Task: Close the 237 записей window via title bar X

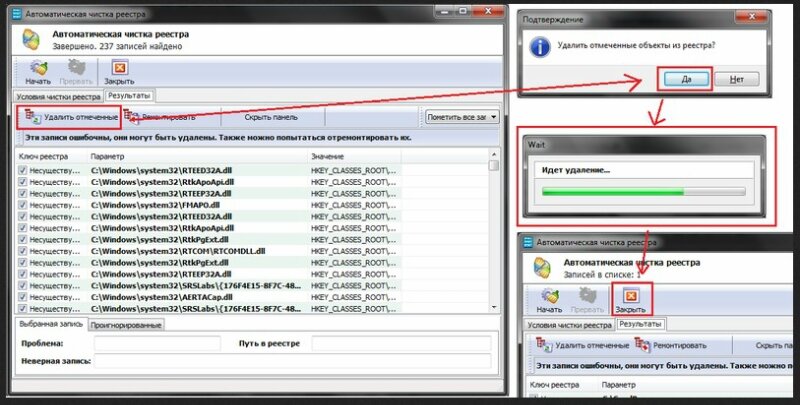Action: tap(488, 11)
